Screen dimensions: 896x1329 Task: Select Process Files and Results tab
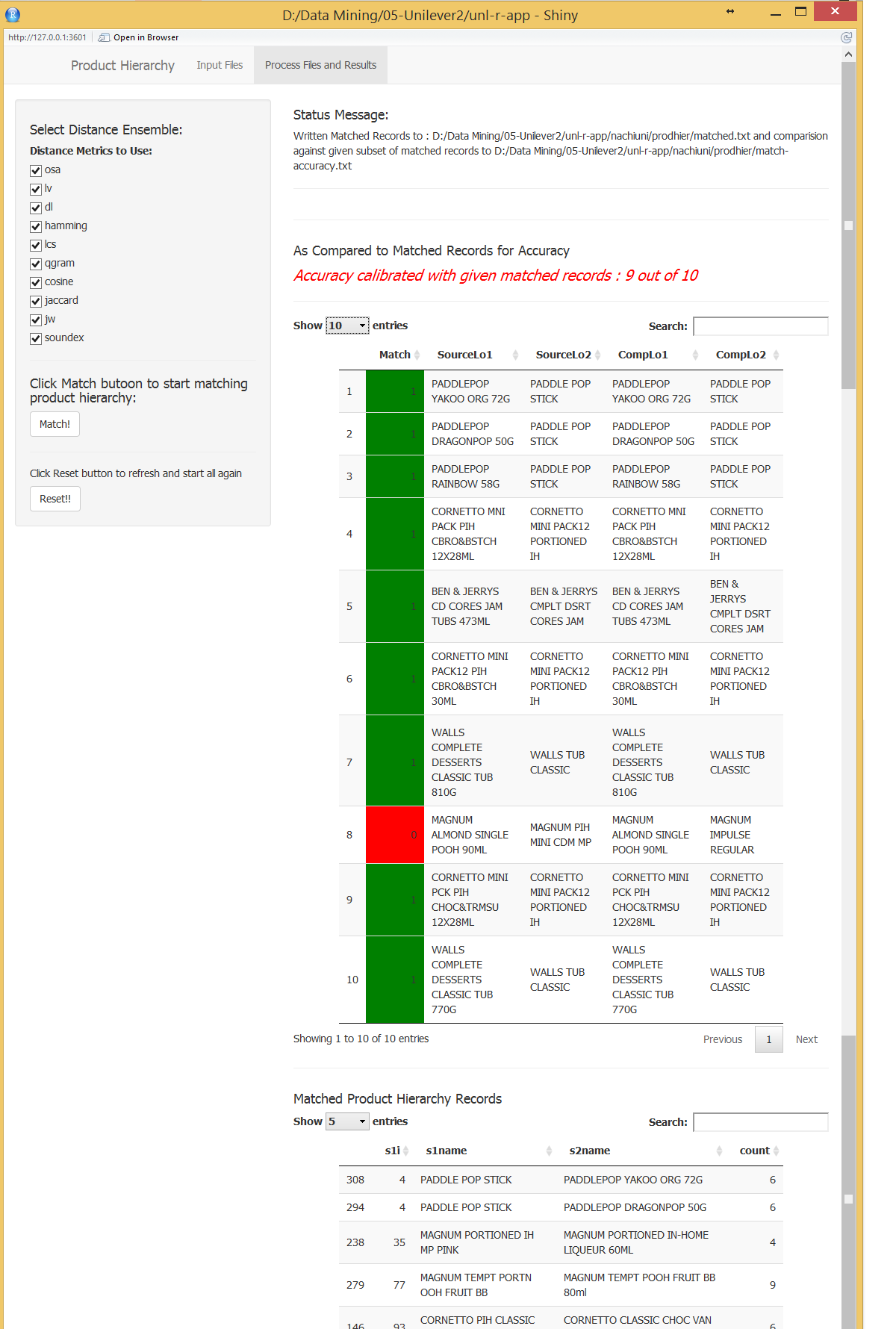[320, 66]
